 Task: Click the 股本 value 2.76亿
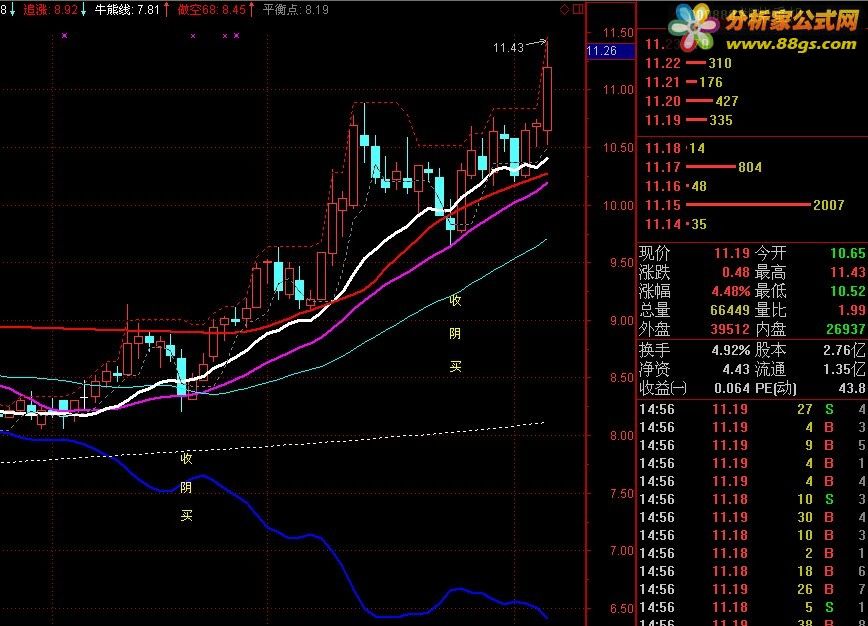pos(844,351)
